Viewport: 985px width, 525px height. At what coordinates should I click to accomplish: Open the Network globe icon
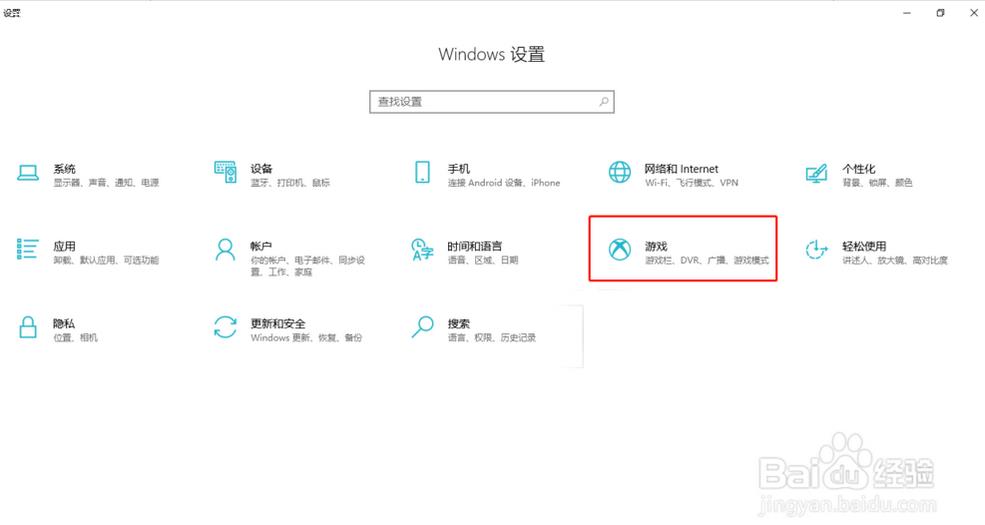click(619, 172)
